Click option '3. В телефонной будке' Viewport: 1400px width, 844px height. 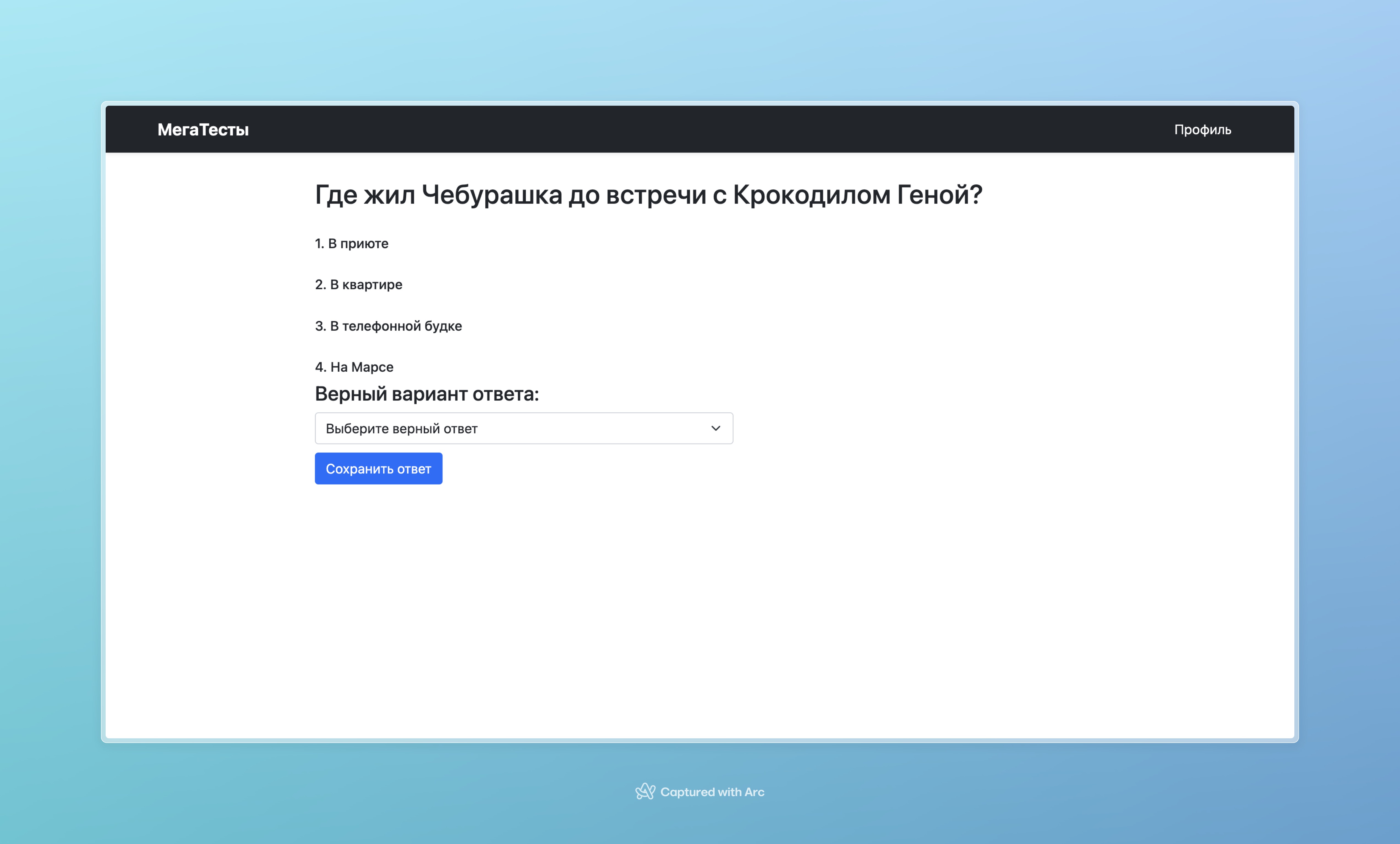pos(389,326)
